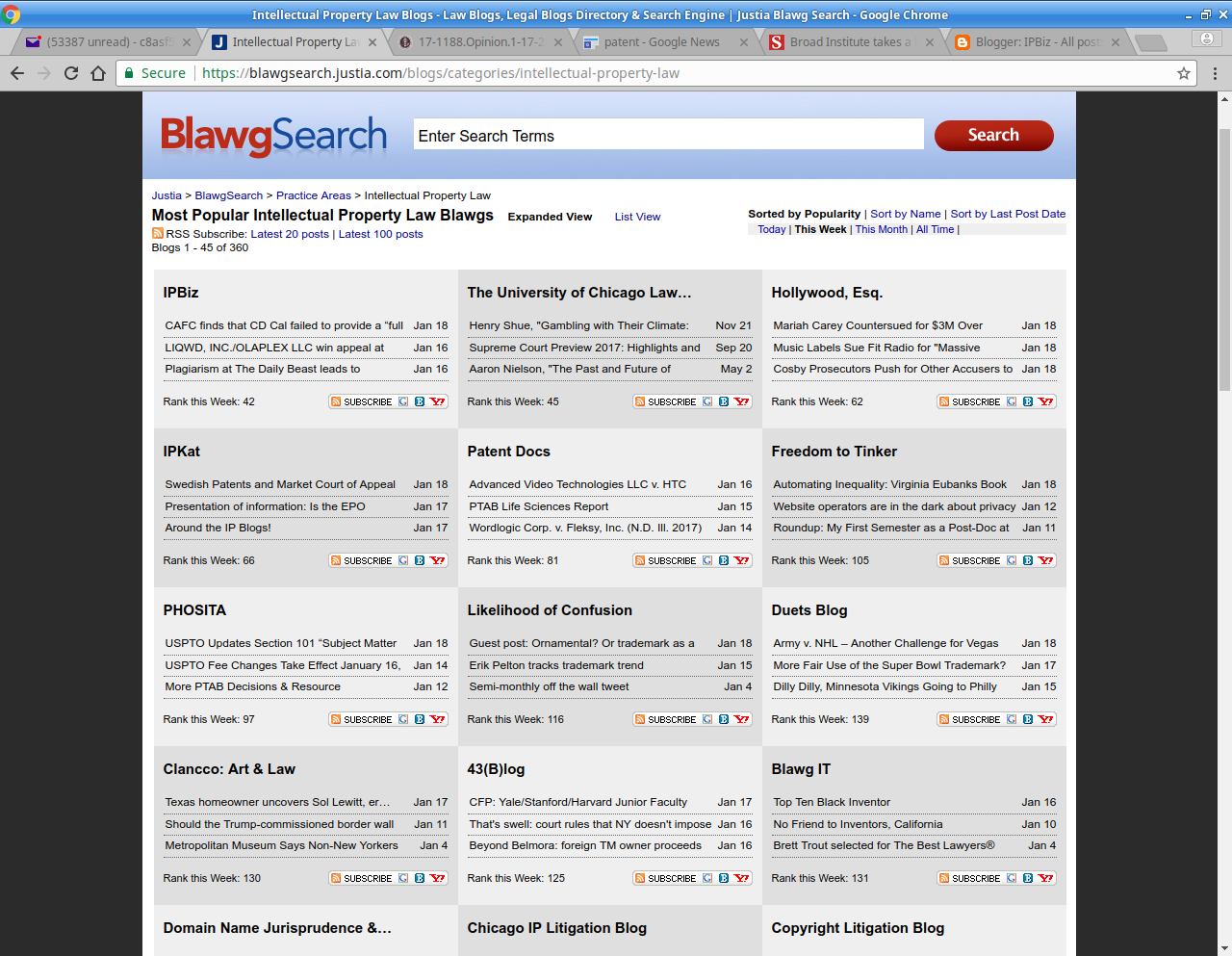This screenshot has width=1232, height=956.
Task: Sort blogs by Last Post Date
Action: tap(1008, 214)
